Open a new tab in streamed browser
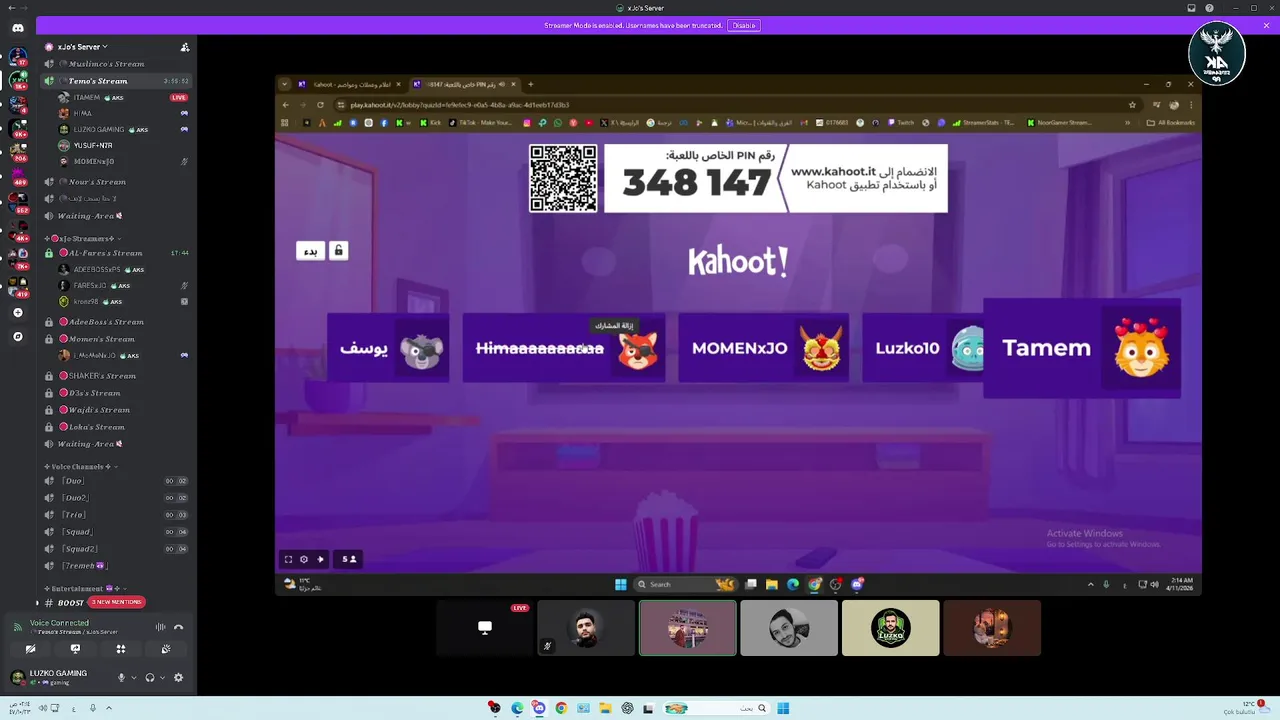1280x720 pixels. point(531,84)
